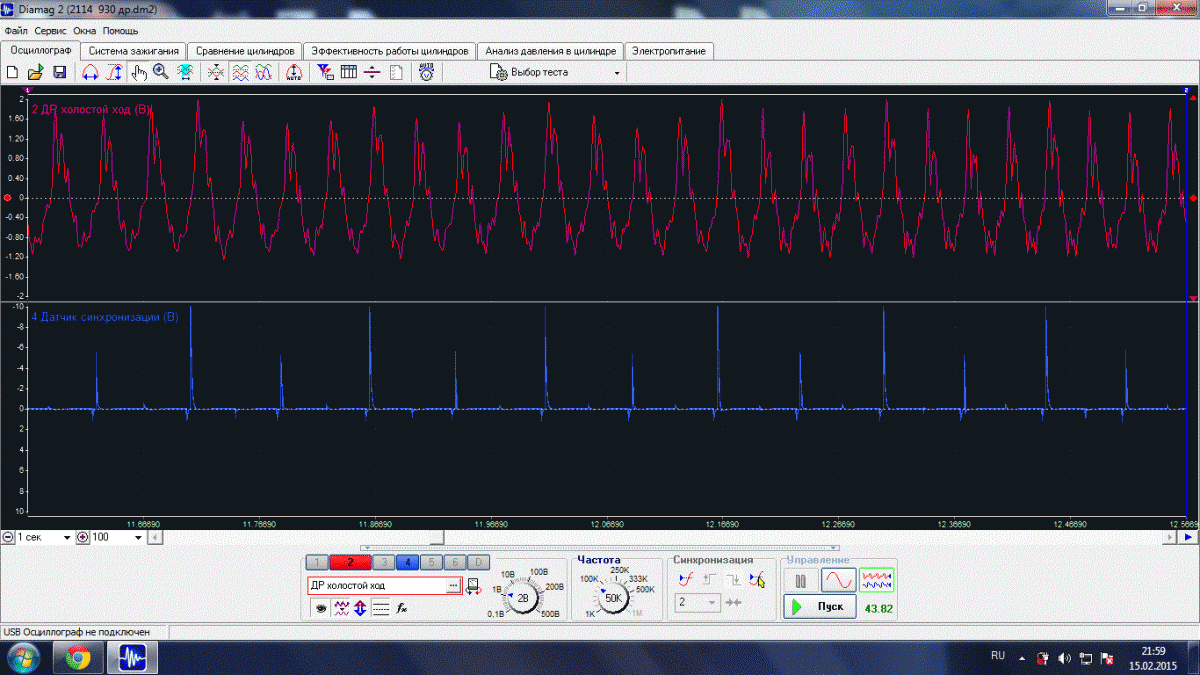Open the table grid view icon
The width and height of the screenshot is (1200, 675).
tap(349, 72)
